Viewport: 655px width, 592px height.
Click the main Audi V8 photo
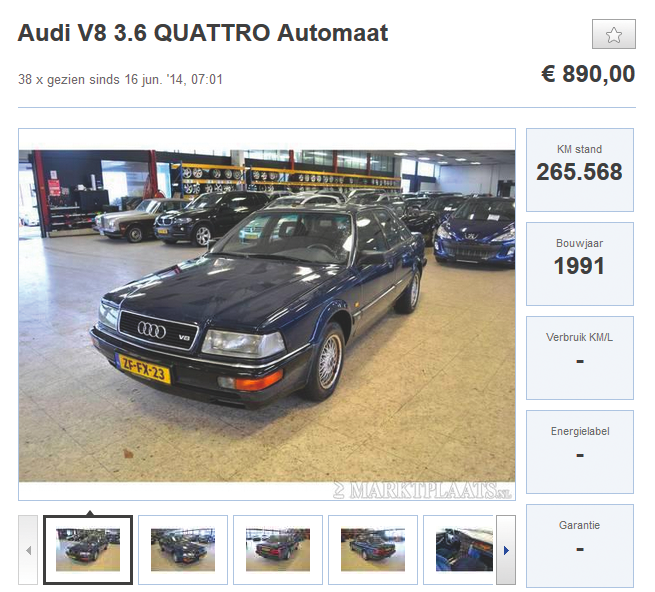[x=267, y=315]
